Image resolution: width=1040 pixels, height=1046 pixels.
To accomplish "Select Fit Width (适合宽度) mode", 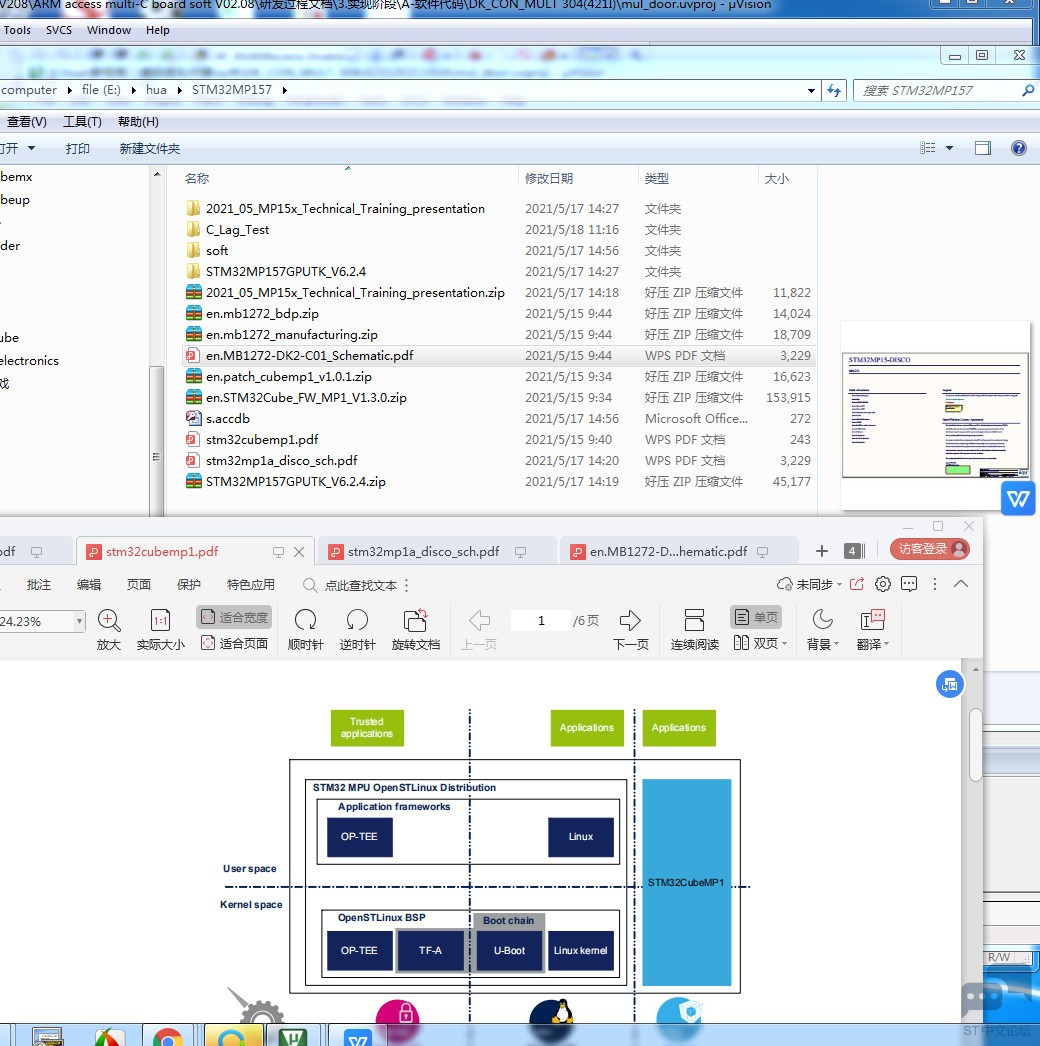I will pyautogui.click(x=235, y=617).
